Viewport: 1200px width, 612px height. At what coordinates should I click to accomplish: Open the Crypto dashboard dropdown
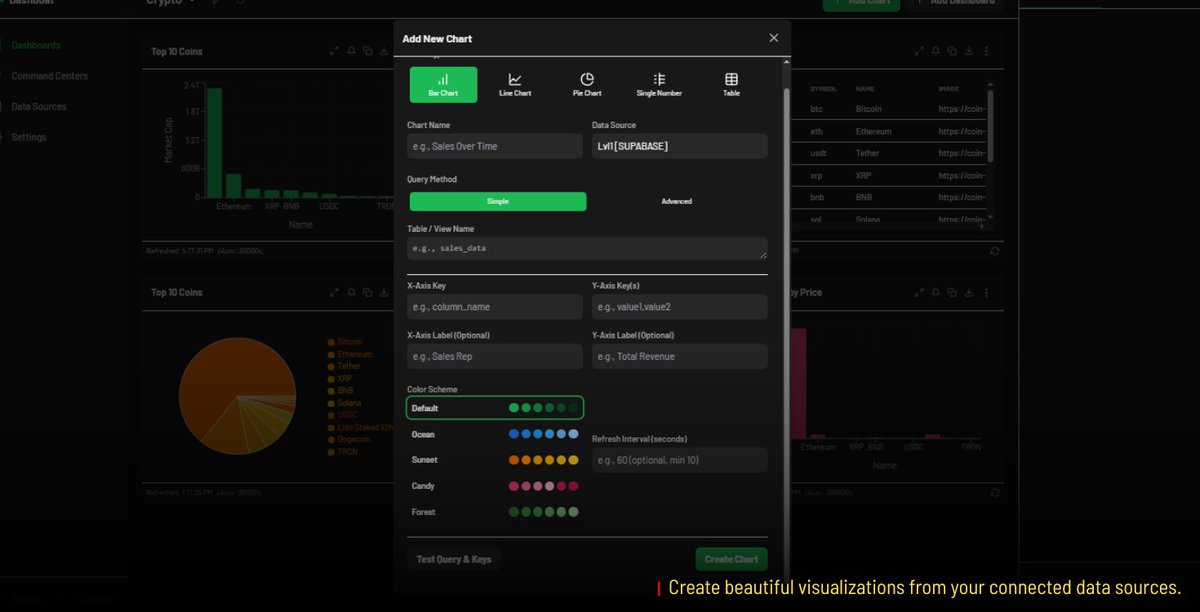coord(170,3)
